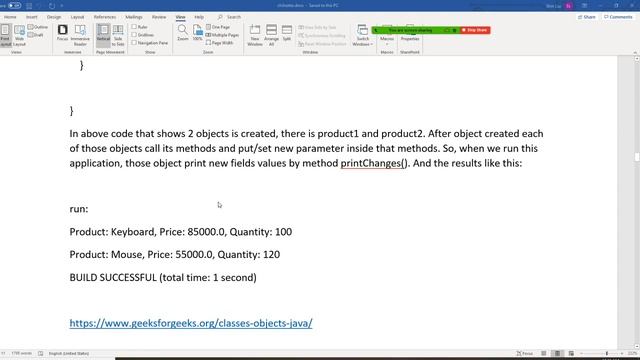The height and width of the screenshot is (360, 640).
Task: Click language English (United States) status
Action: pyautogui.click(x=69, y=353)
